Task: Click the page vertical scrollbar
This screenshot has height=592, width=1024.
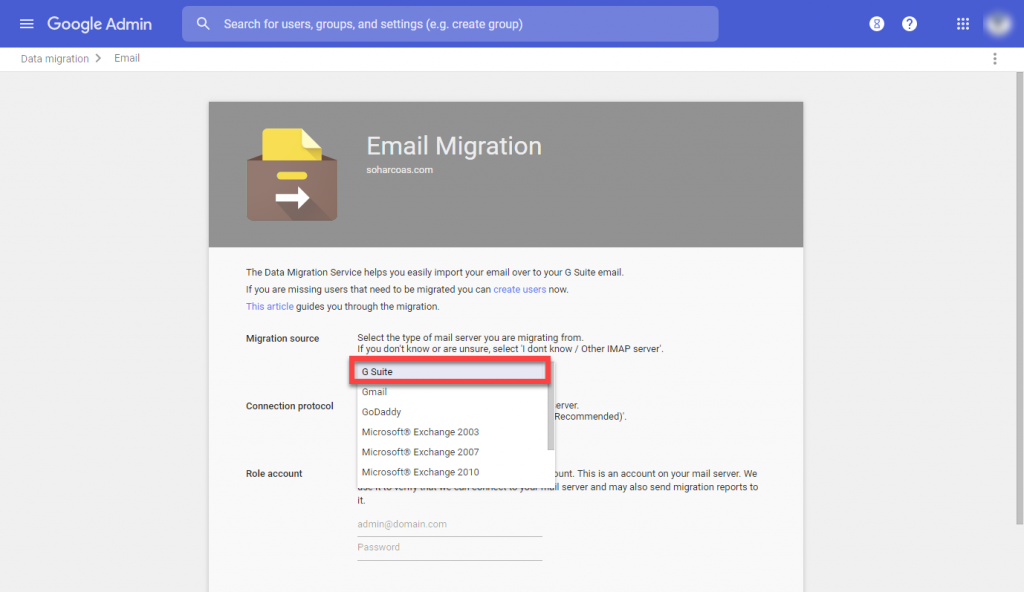Action: tap(1019, 297)
